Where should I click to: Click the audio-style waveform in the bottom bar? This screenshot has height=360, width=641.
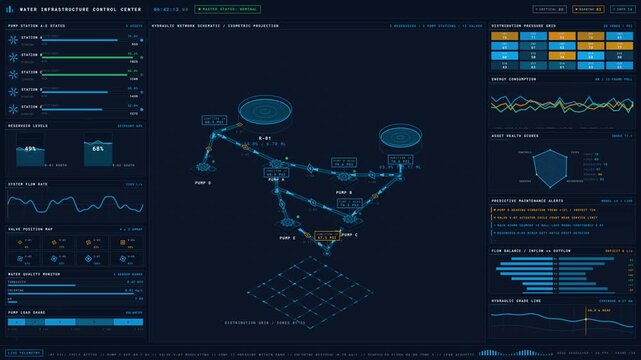tap(516, 353)
